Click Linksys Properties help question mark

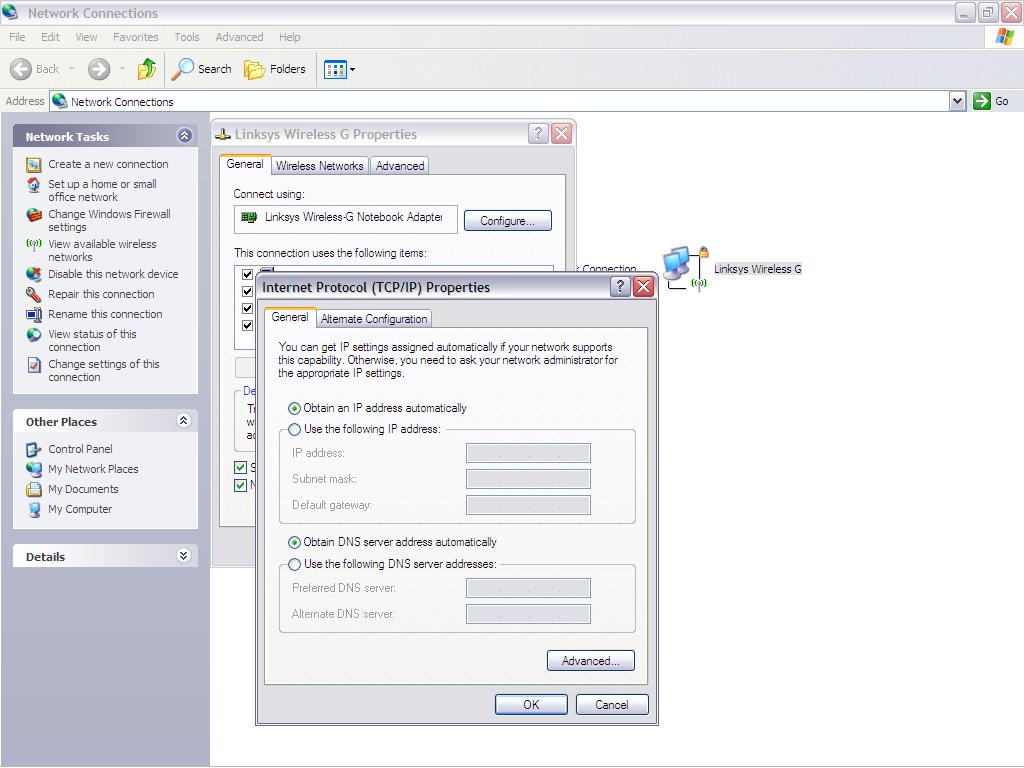click(537, 134)
